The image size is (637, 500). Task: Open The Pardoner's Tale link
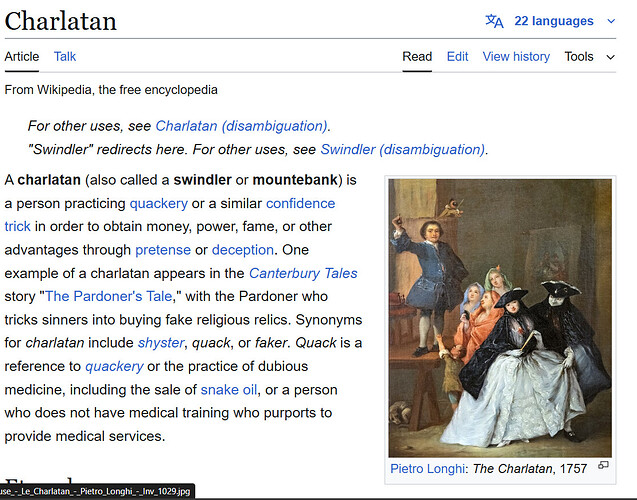click(x=108, y=297)
